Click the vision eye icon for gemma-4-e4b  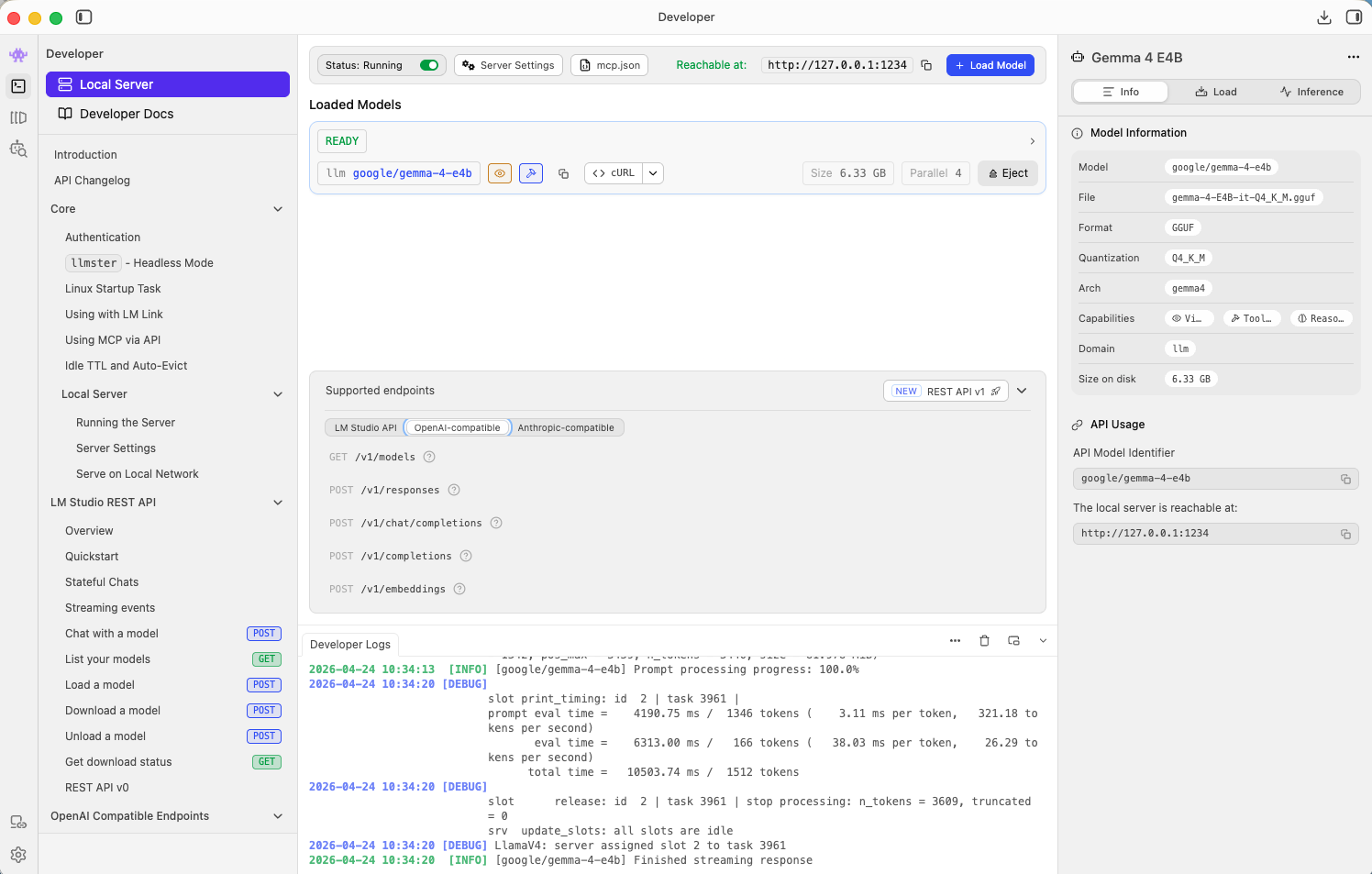[500, 173]
